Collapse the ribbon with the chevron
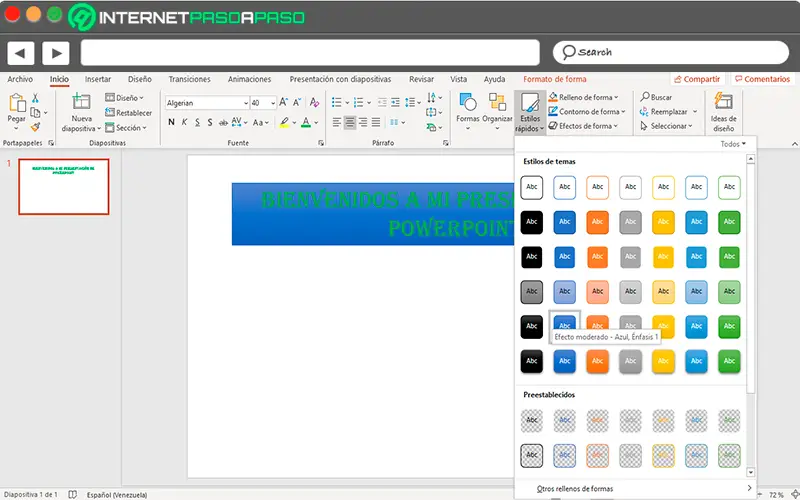 794,144
